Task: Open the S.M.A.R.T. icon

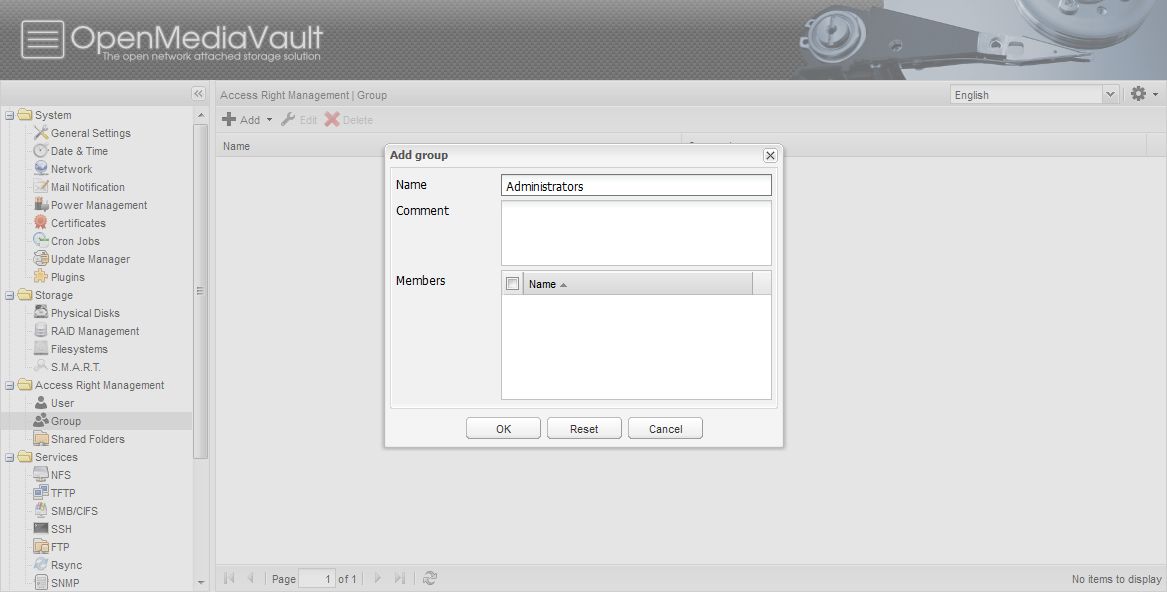Action: click(x=41, y=366)
